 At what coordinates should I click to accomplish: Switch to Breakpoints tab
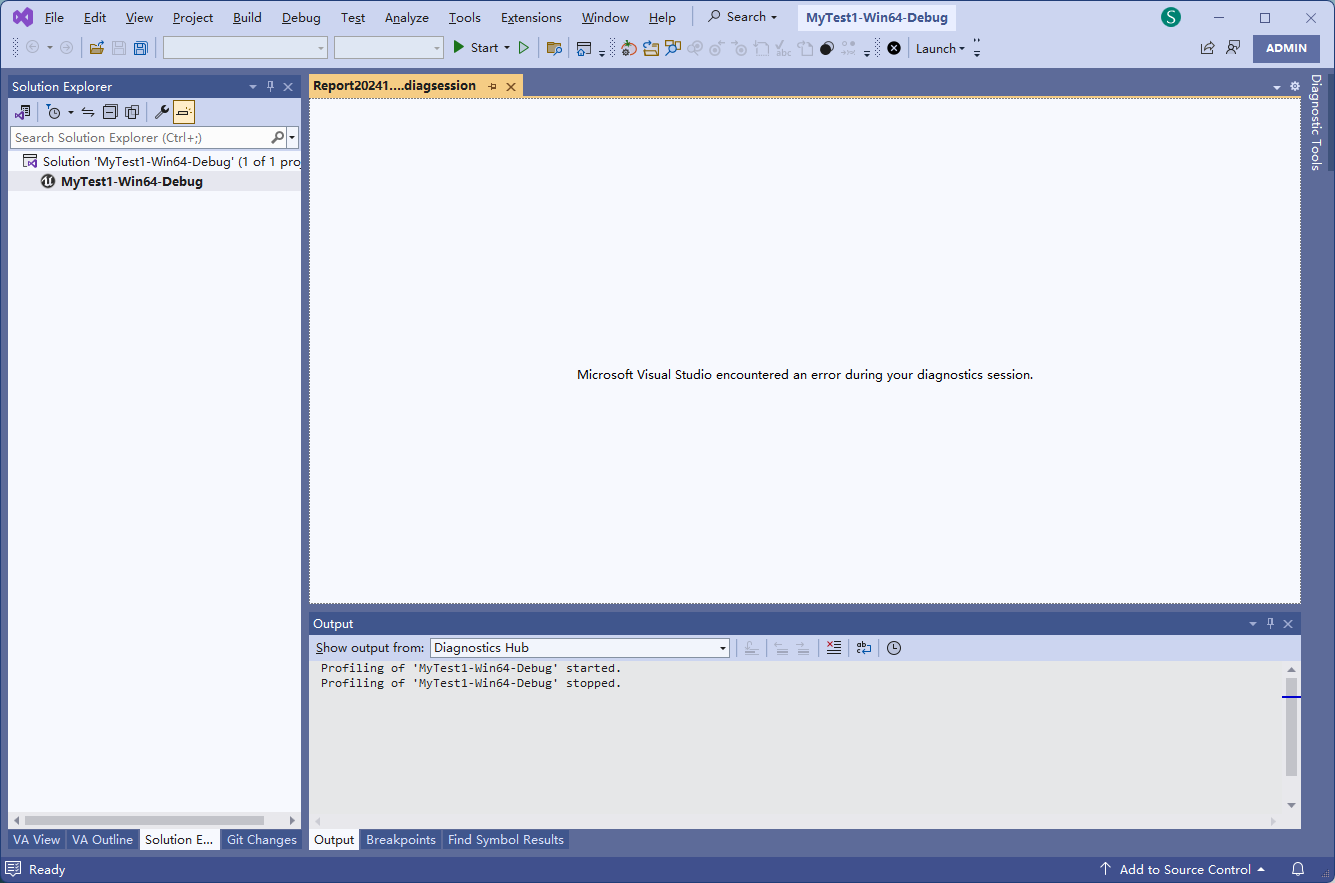pos(401,840)
